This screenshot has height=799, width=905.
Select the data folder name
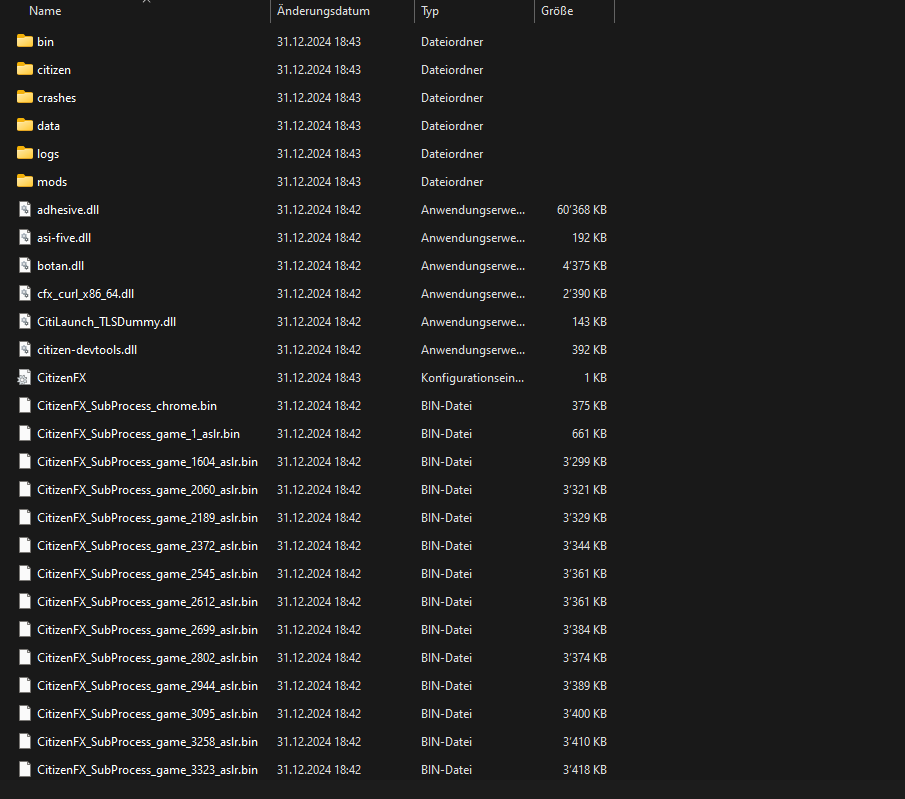point(48,126)
